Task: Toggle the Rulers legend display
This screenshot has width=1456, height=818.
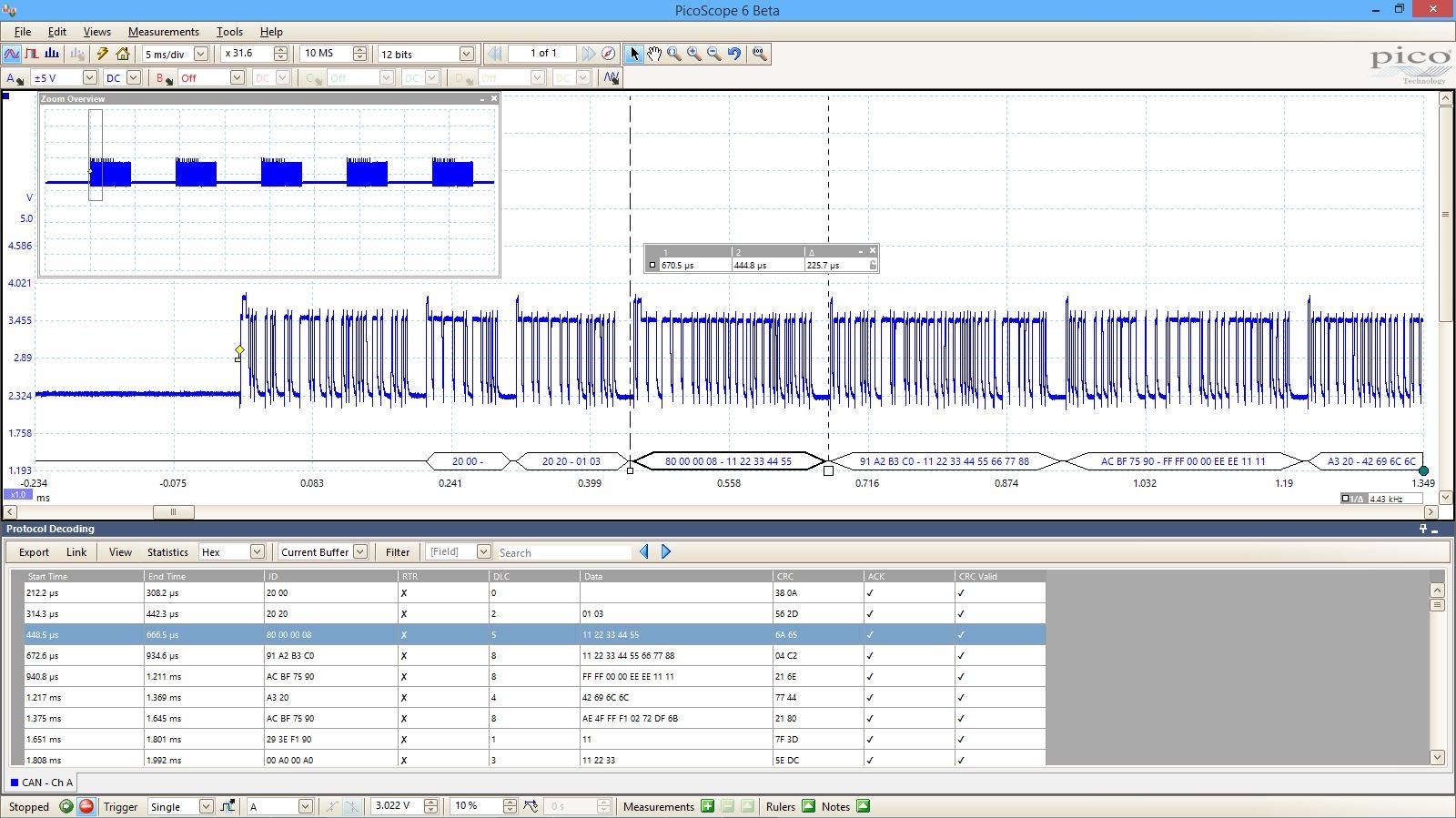Action: click(808, 806)
